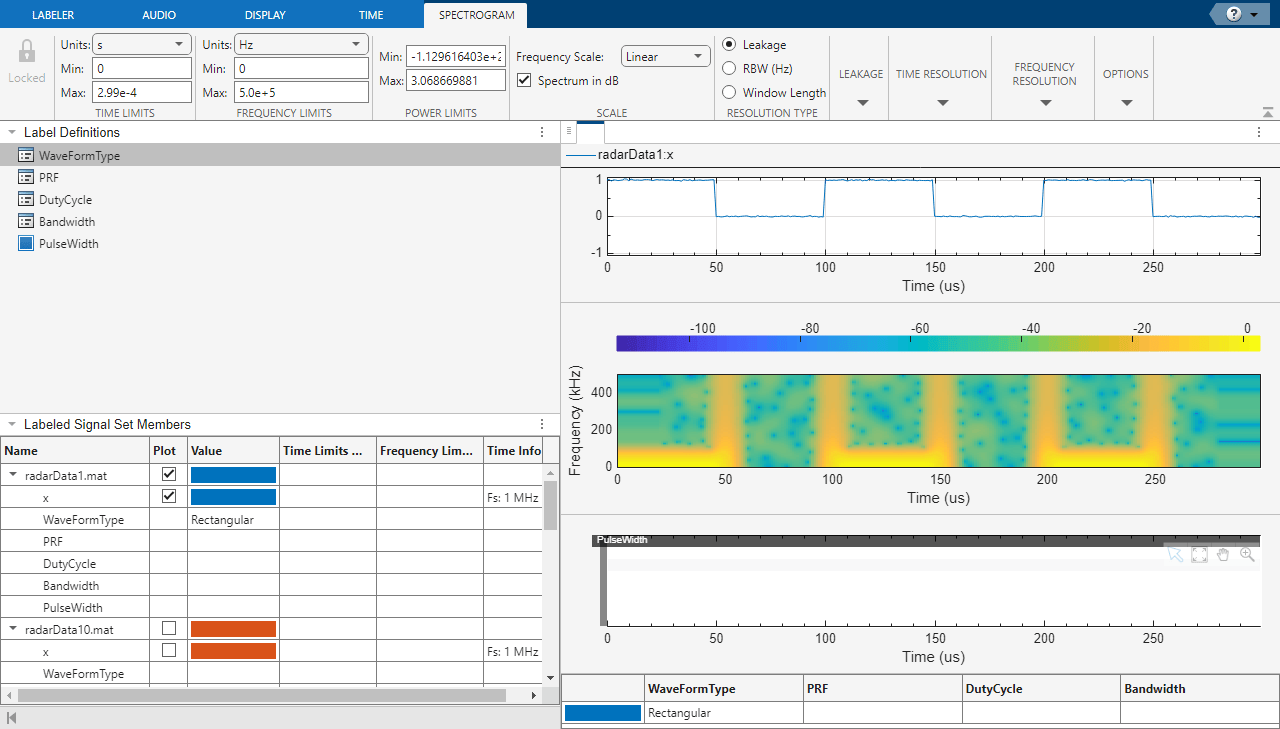Select the Leakage radio button
The width and height of the screenshot is (1280, 729).
[729, 44]
